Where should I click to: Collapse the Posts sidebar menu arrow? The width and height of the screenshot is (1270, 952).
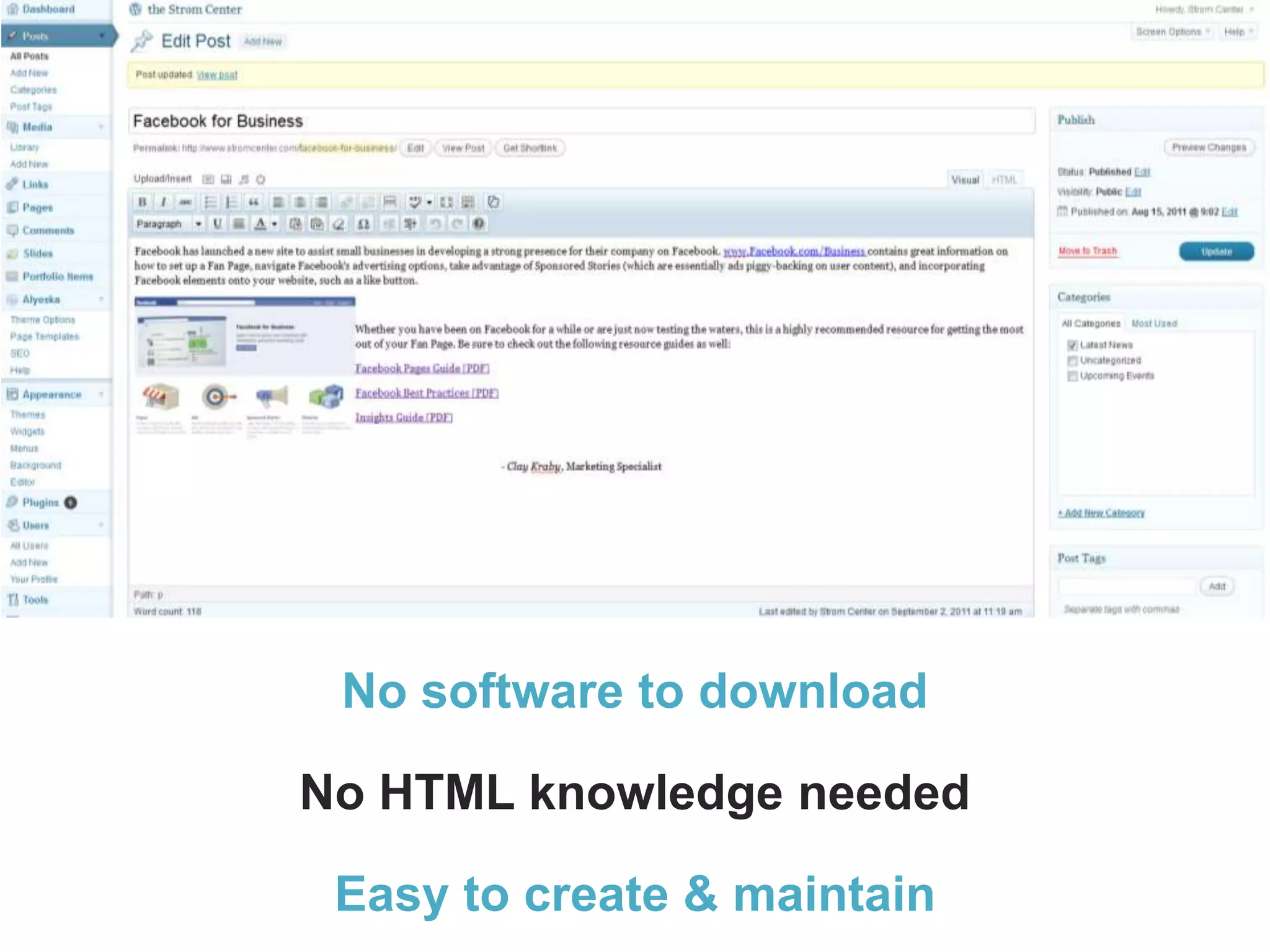[102, 36]
